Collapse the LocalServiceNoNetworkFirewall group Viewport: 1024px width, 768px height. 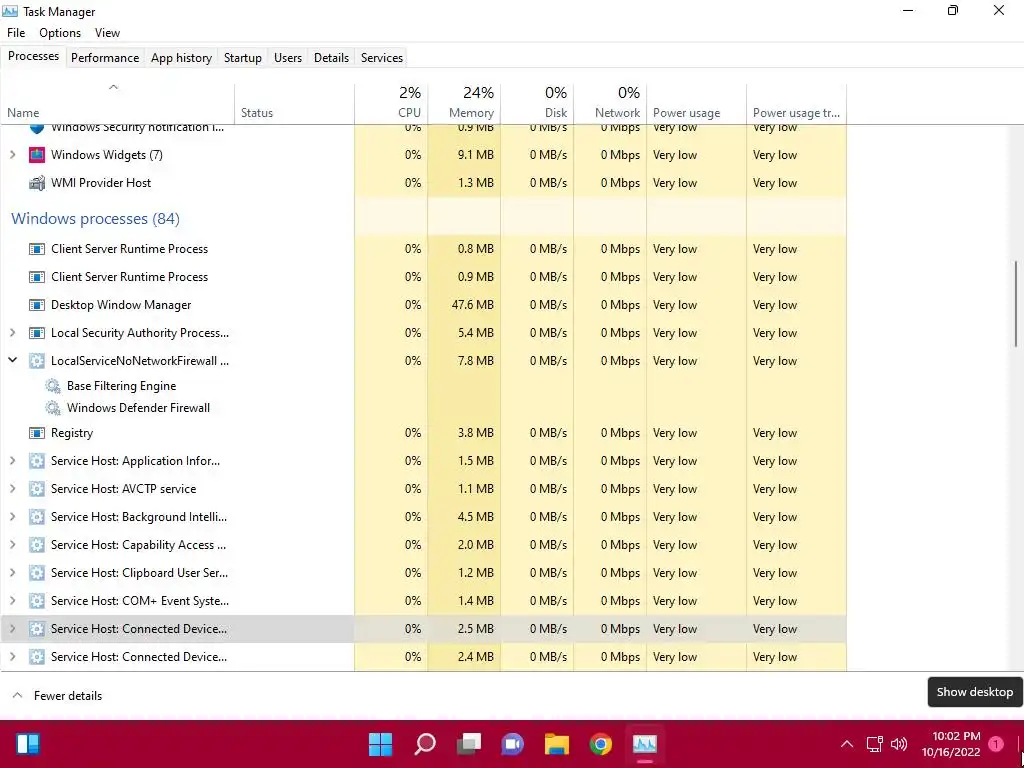click(x=12, y=360)
